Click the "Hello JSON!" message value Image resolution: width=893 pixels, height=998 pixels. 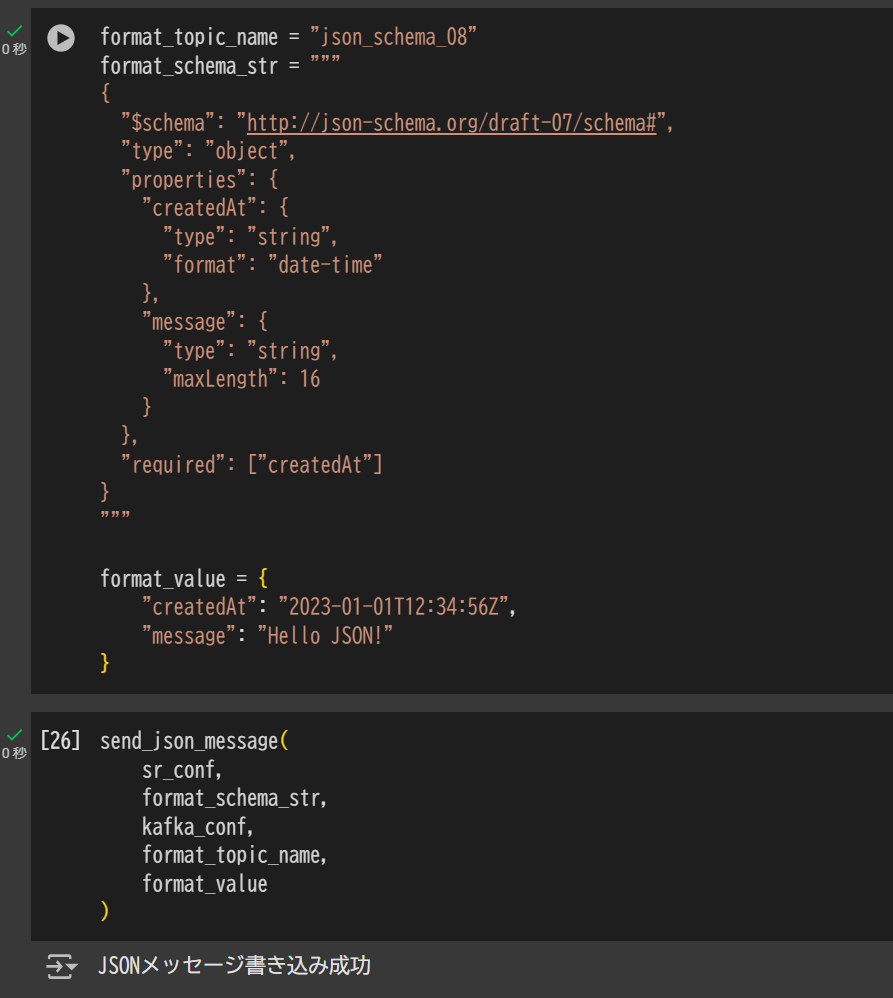pos(325,635)
